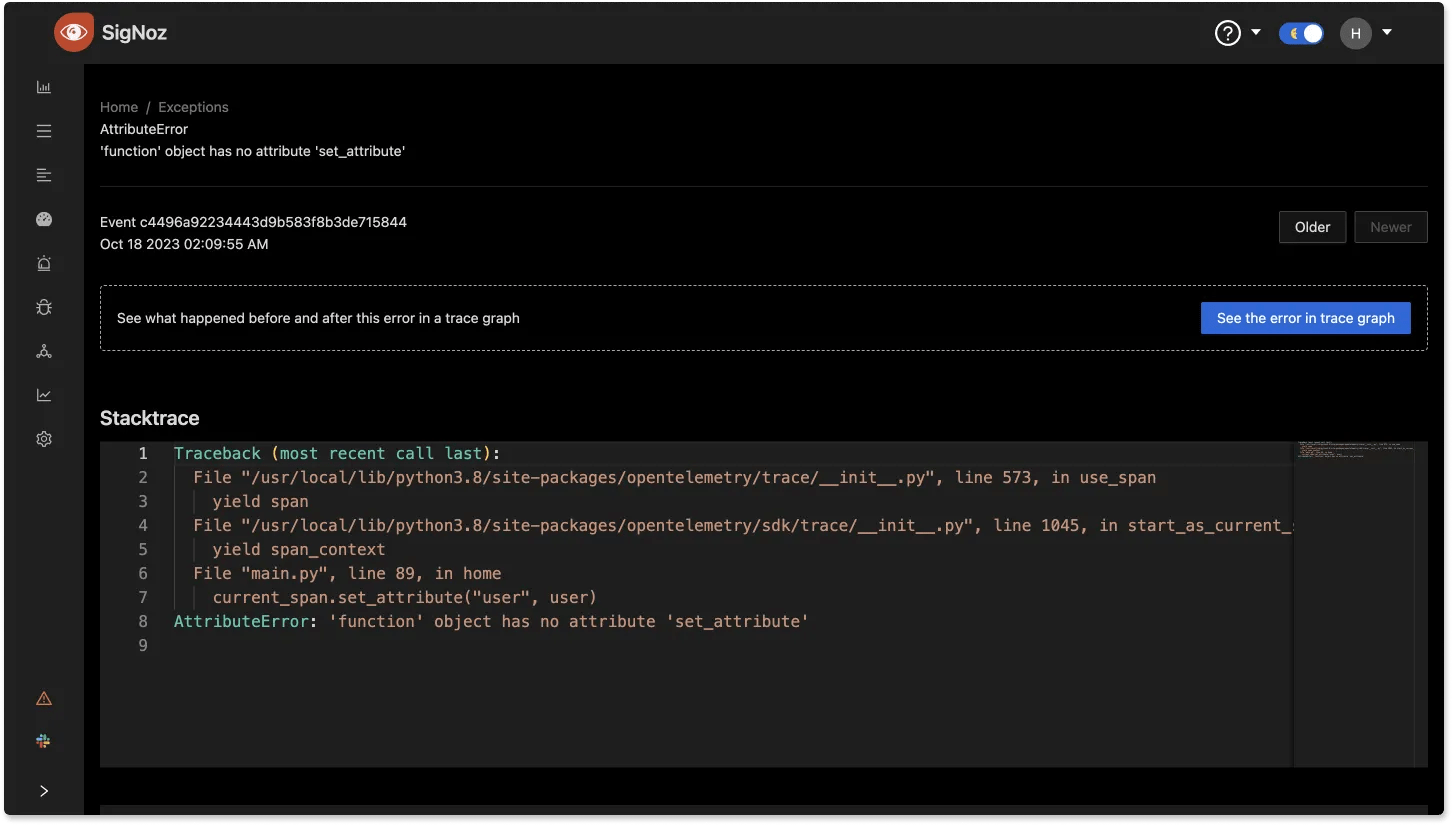Open Alerts using the bell icon
This screenshot has width=1452, height=825.
click(x=43, y=263)
